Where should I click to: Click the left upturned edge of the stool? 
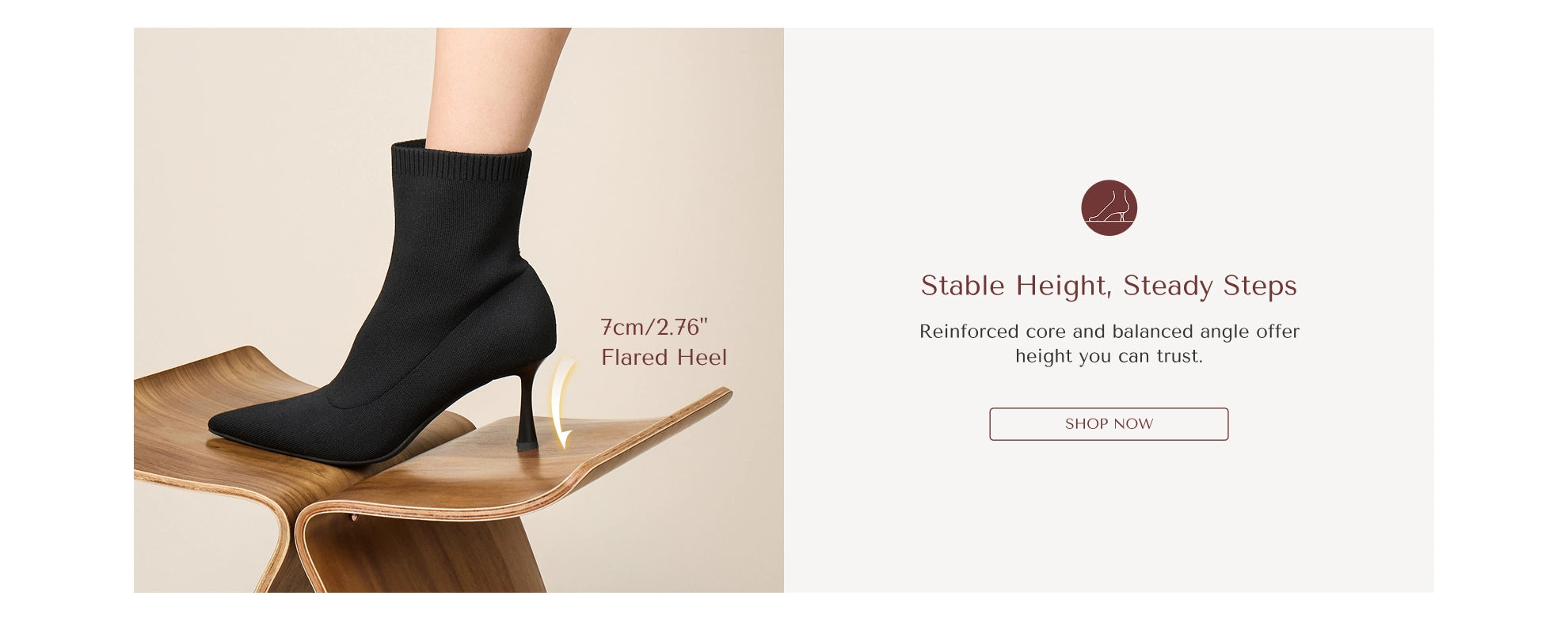[x=198, y=364]
